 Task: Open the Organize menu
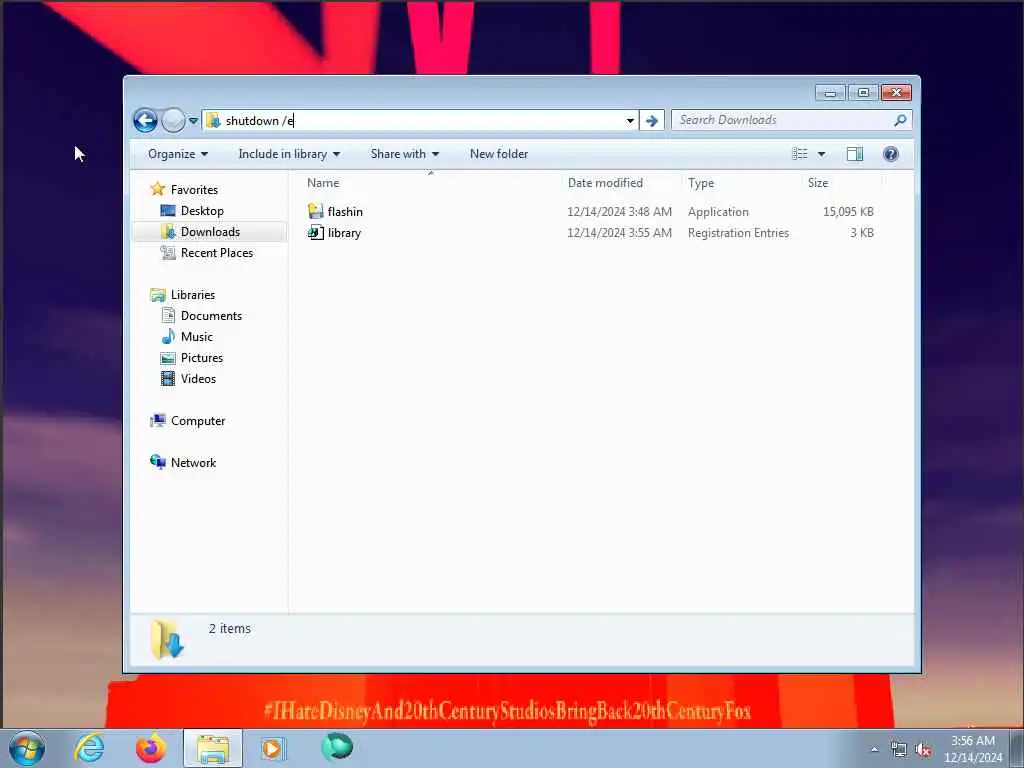[x=178, y=154]
